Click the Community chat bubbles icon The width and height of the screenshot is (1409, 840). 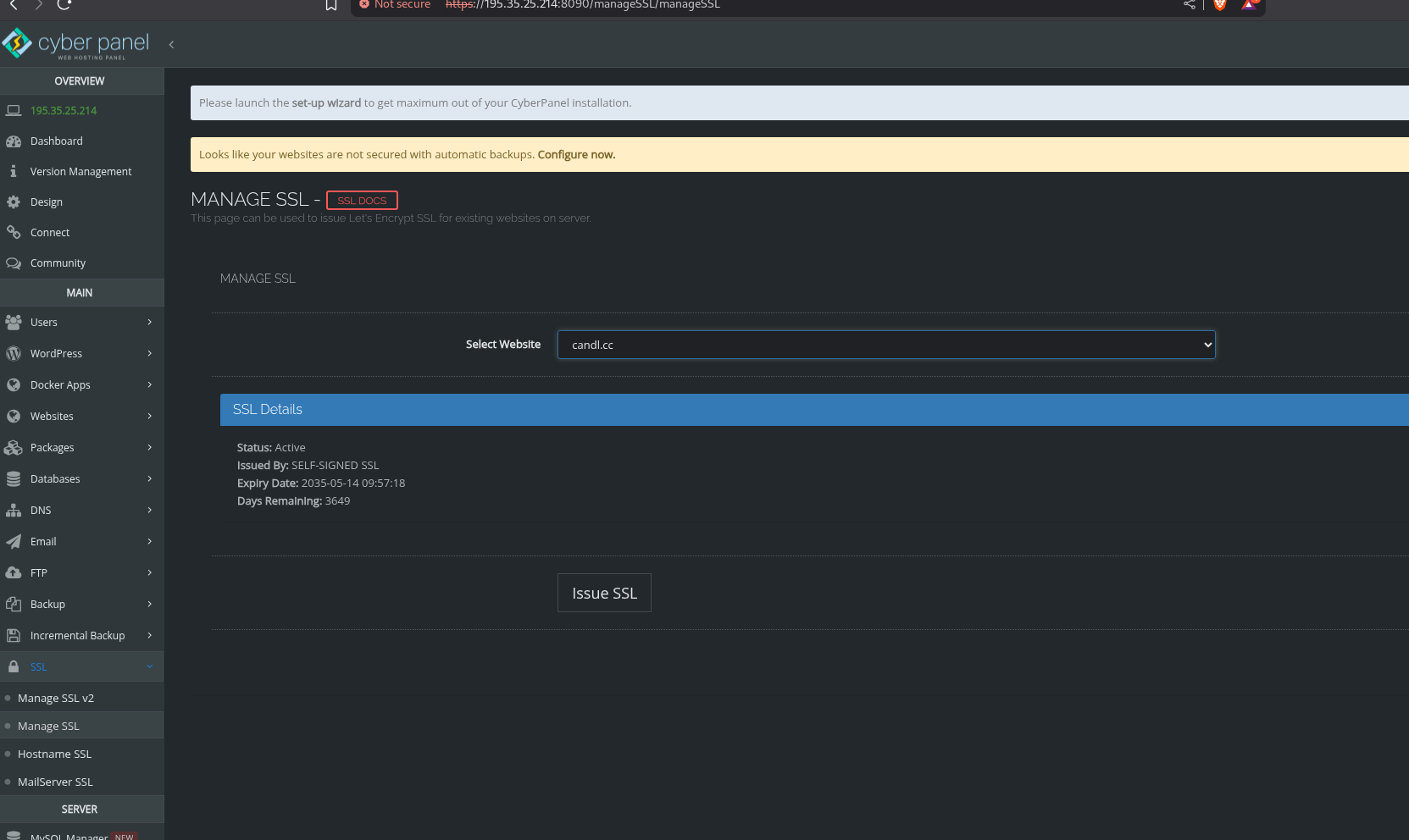pos(14,262)
